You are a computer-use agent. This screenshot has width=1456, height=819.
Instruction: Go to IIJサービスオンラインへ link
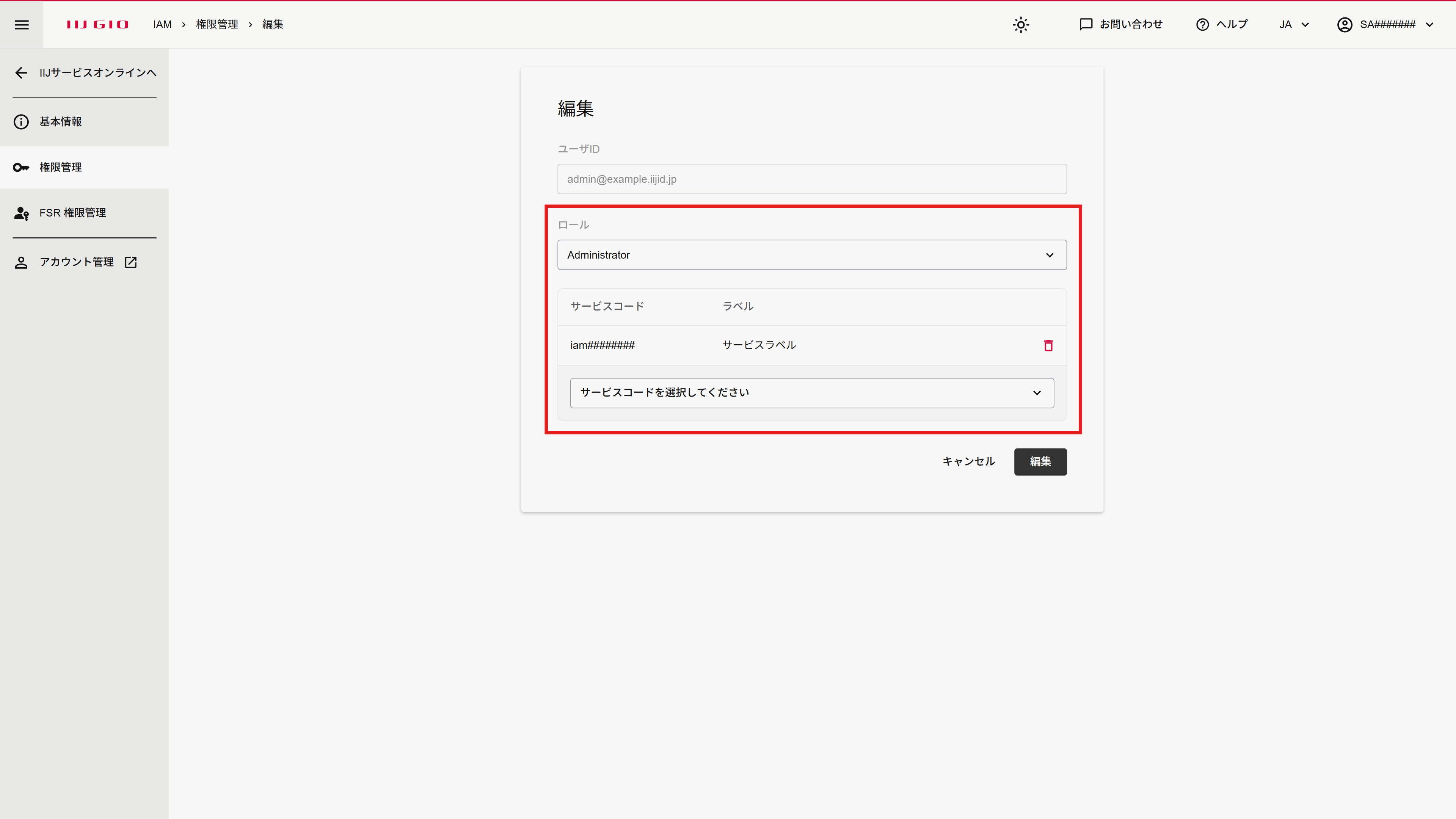tap(98, 72)
